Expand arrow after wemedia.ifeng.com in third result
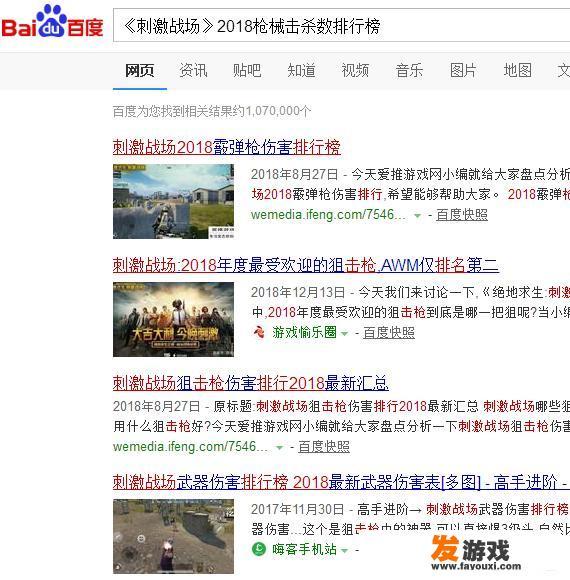The height and width of the screenshot is (580, 570). (280, 448)
